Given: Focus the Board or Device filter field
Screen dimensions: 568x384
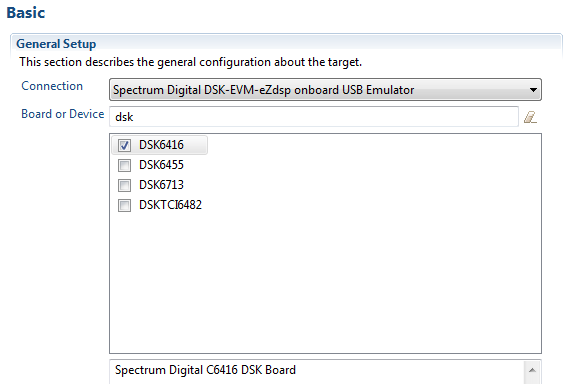Looking at the screenshot, I should tap(314, 117).
